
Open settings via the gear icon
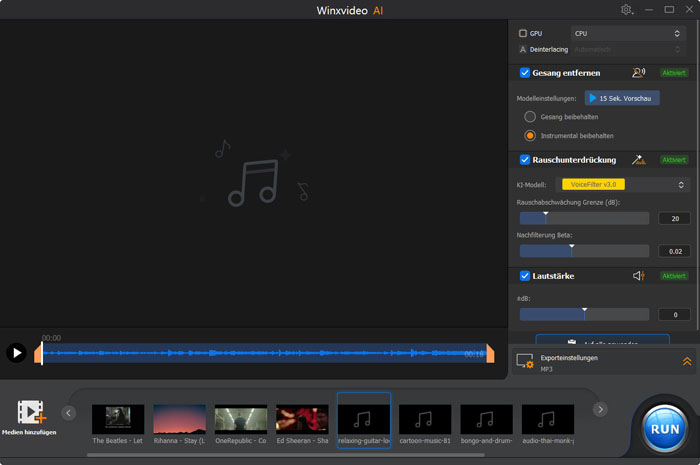pyautogui.click(x=627, y=10)
